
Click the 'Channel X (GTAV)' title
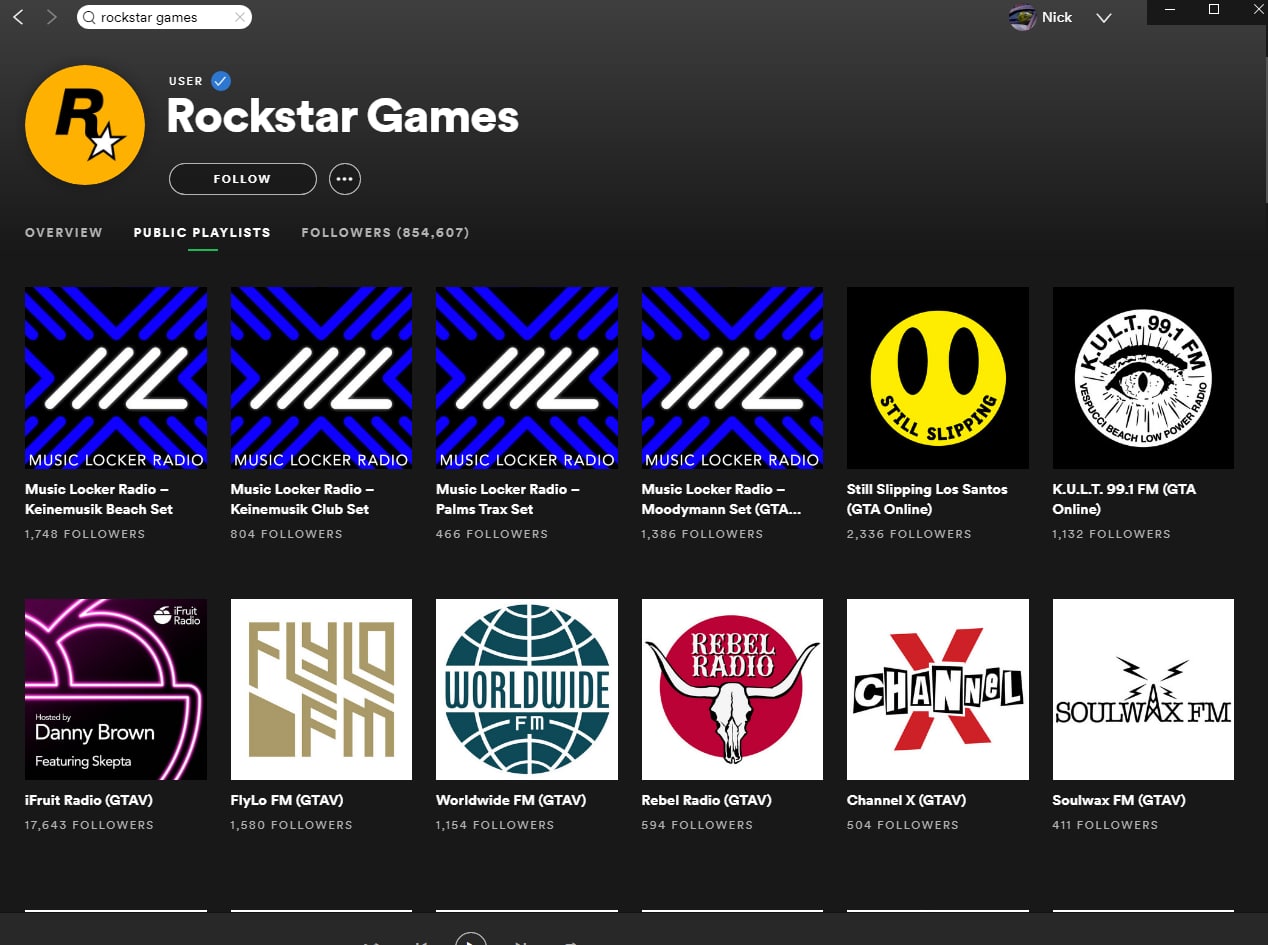pos(907,800)
